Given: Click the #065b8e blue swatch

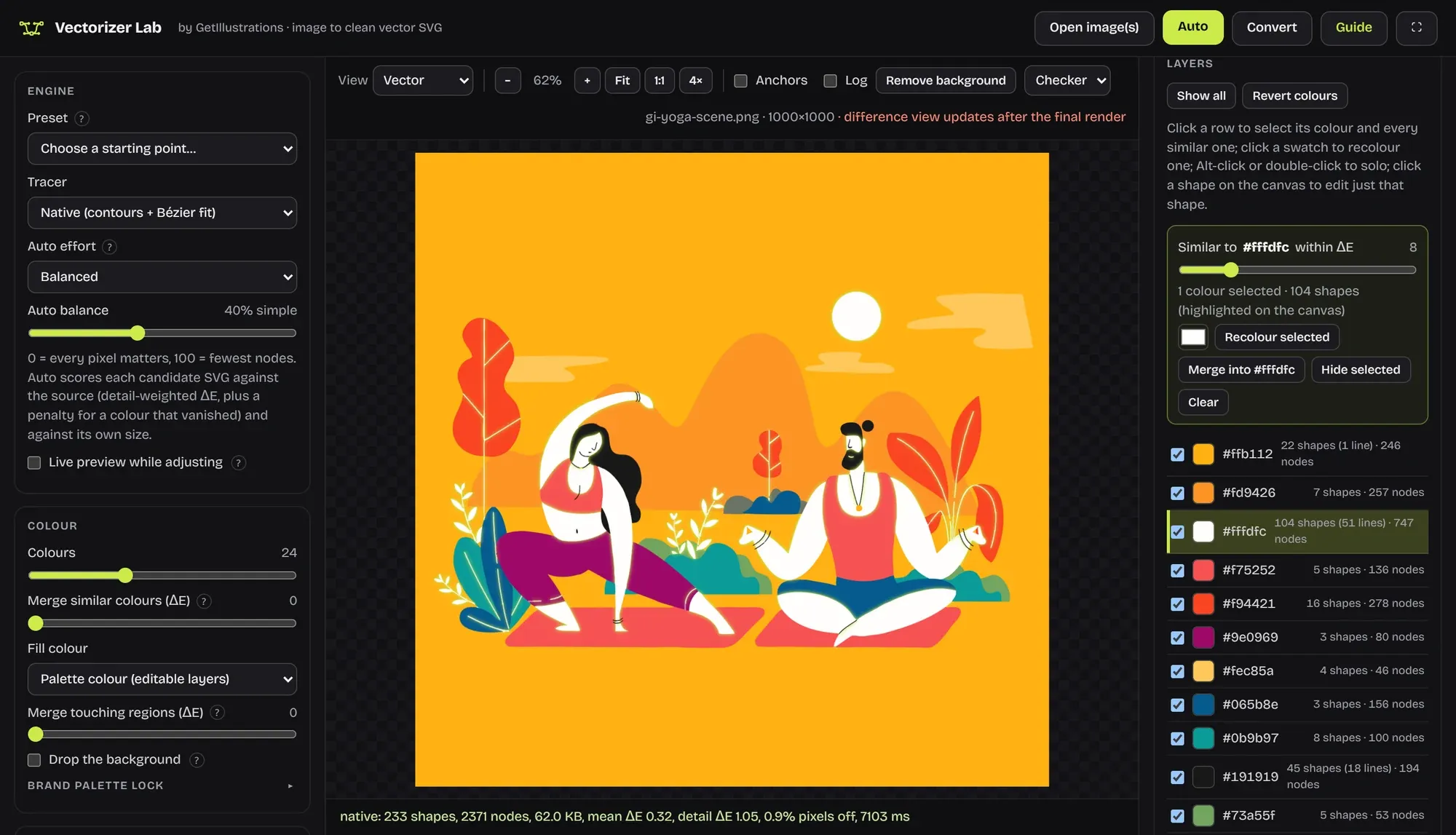Looking at the screenshot, I should coord(1203,705).
